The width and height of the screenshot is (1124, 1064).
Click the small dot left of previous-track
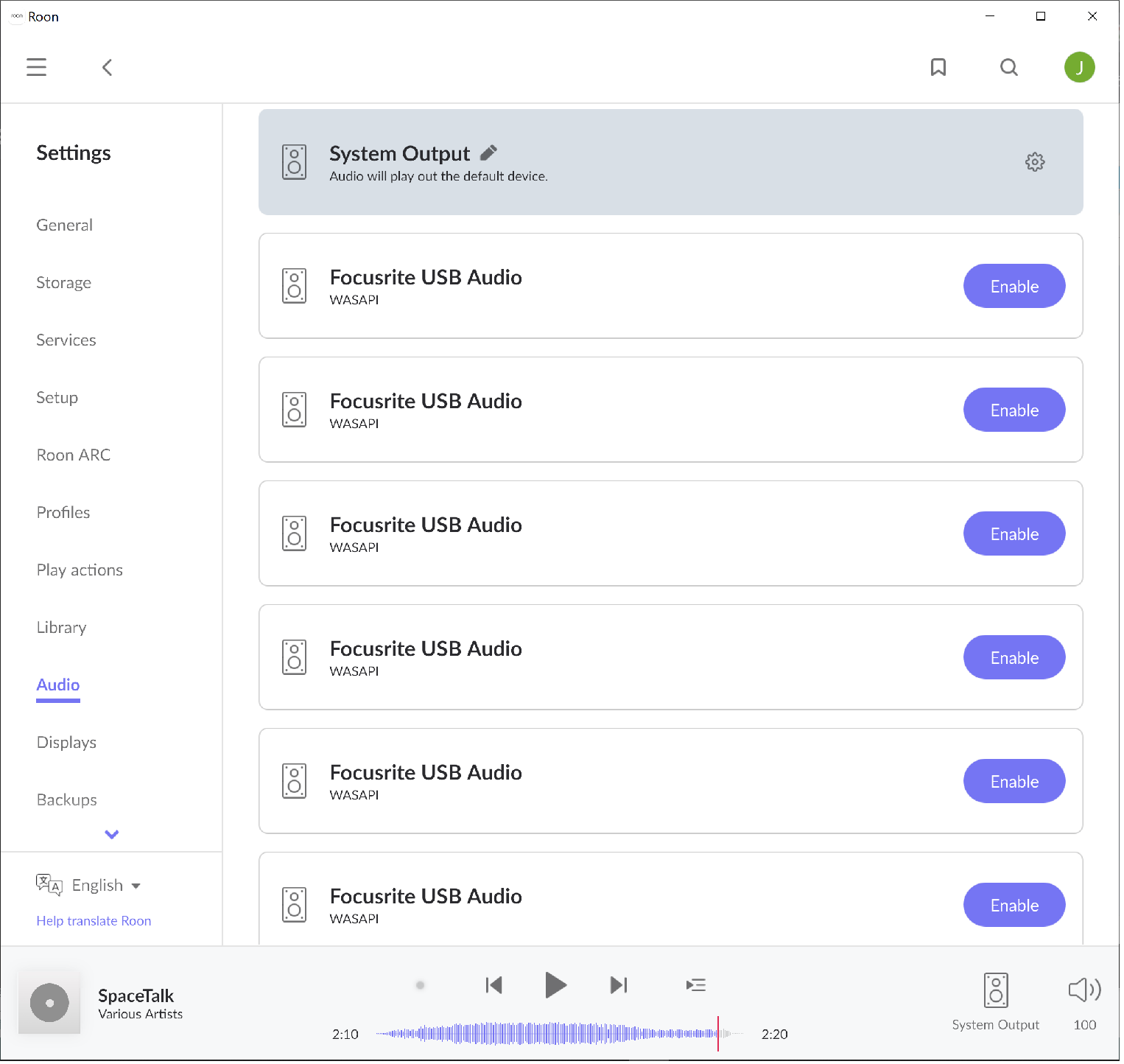click(x=420, y=985)
